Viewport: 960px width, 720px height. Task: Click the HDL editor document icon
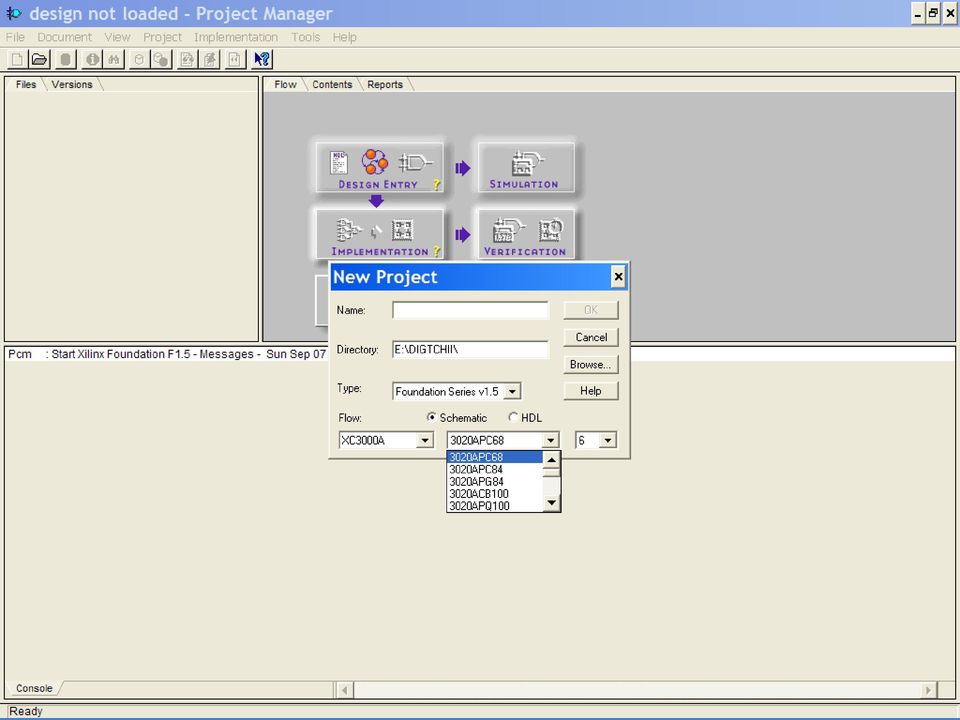pos(339,162)
